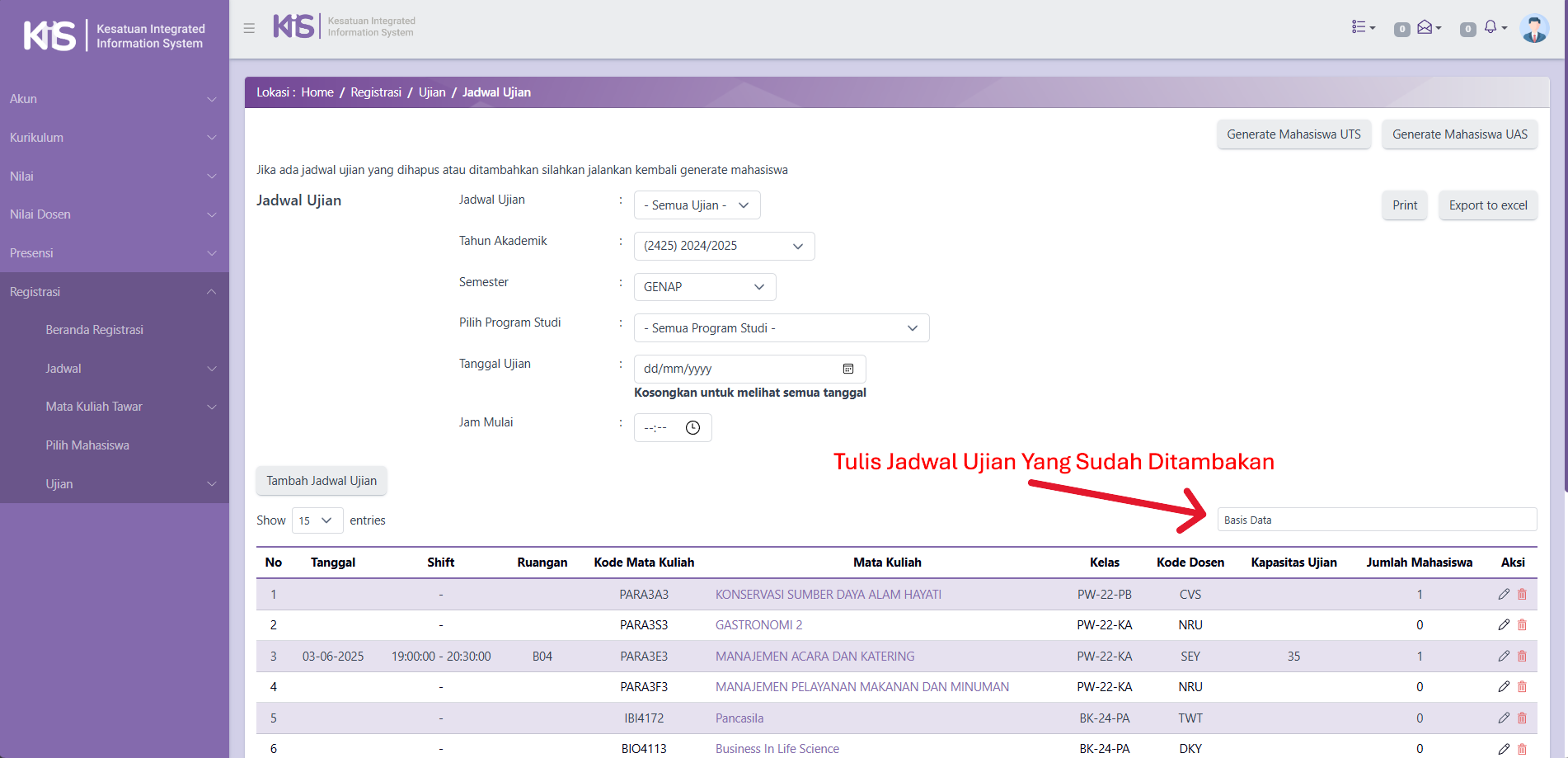Click the search box containing Basis Data
The image size is (1568, 758).
point(1376,520)
